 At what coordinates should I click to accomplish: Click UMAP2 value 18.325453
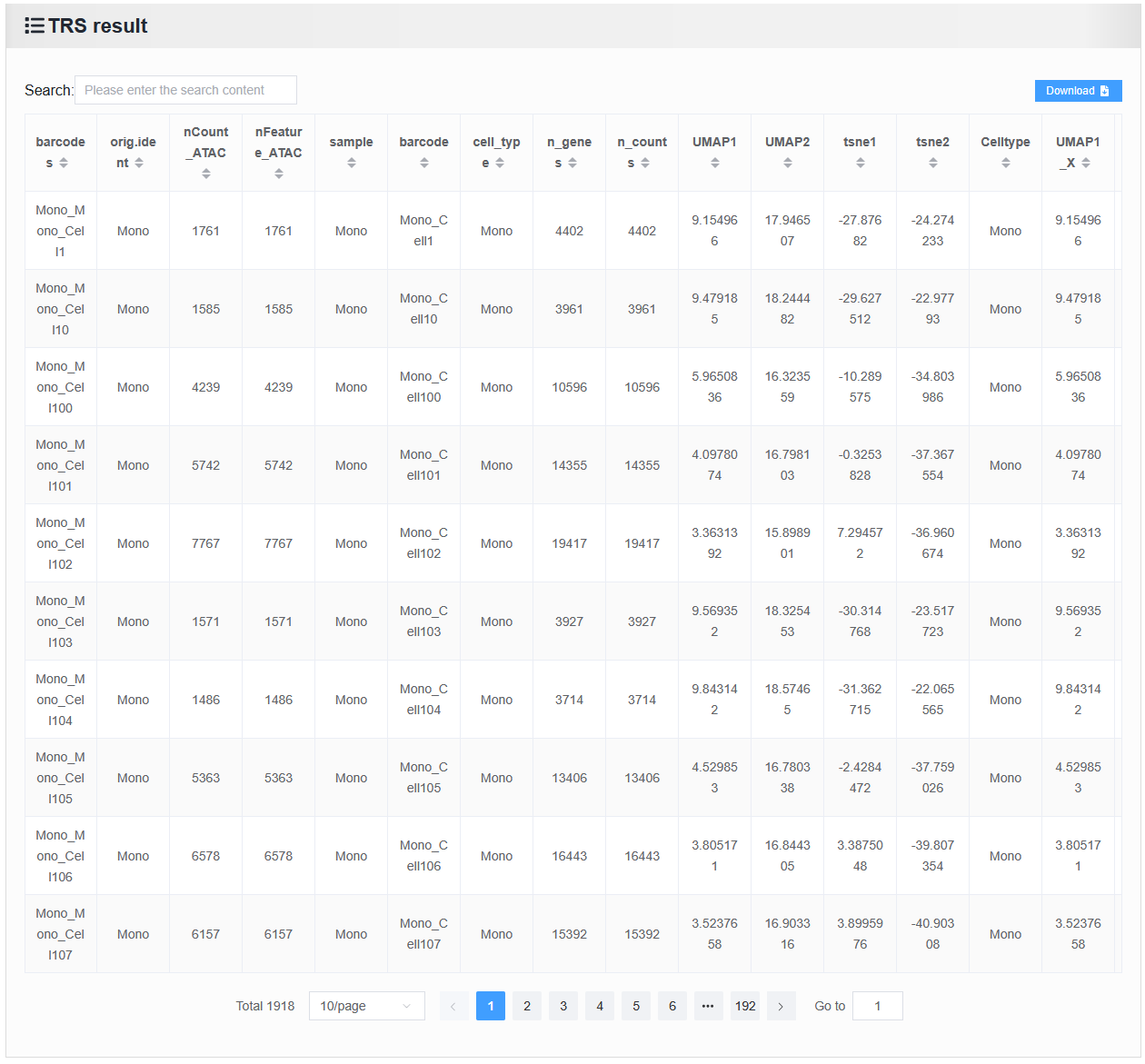[x=788, y=621]
